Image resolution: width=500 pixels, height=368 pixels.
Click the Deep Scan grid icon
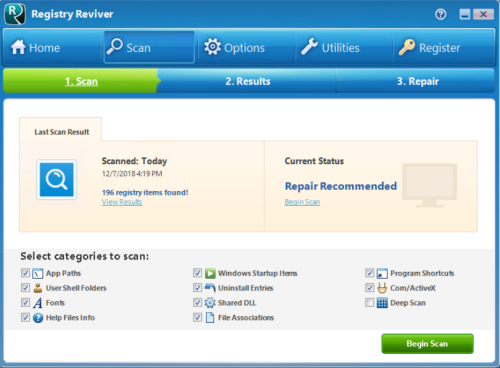(x=382, y=303)
